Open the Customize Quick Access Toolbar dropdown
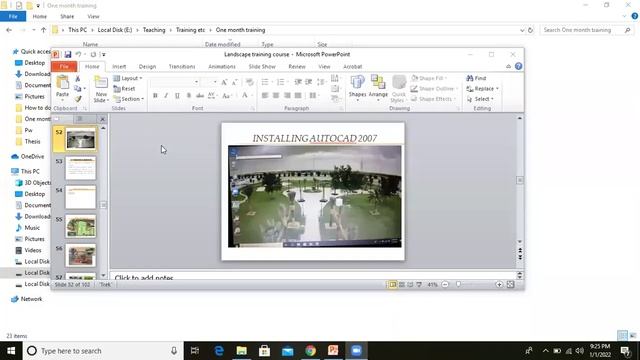The image size is (640, 360). [x=104, y=54]
